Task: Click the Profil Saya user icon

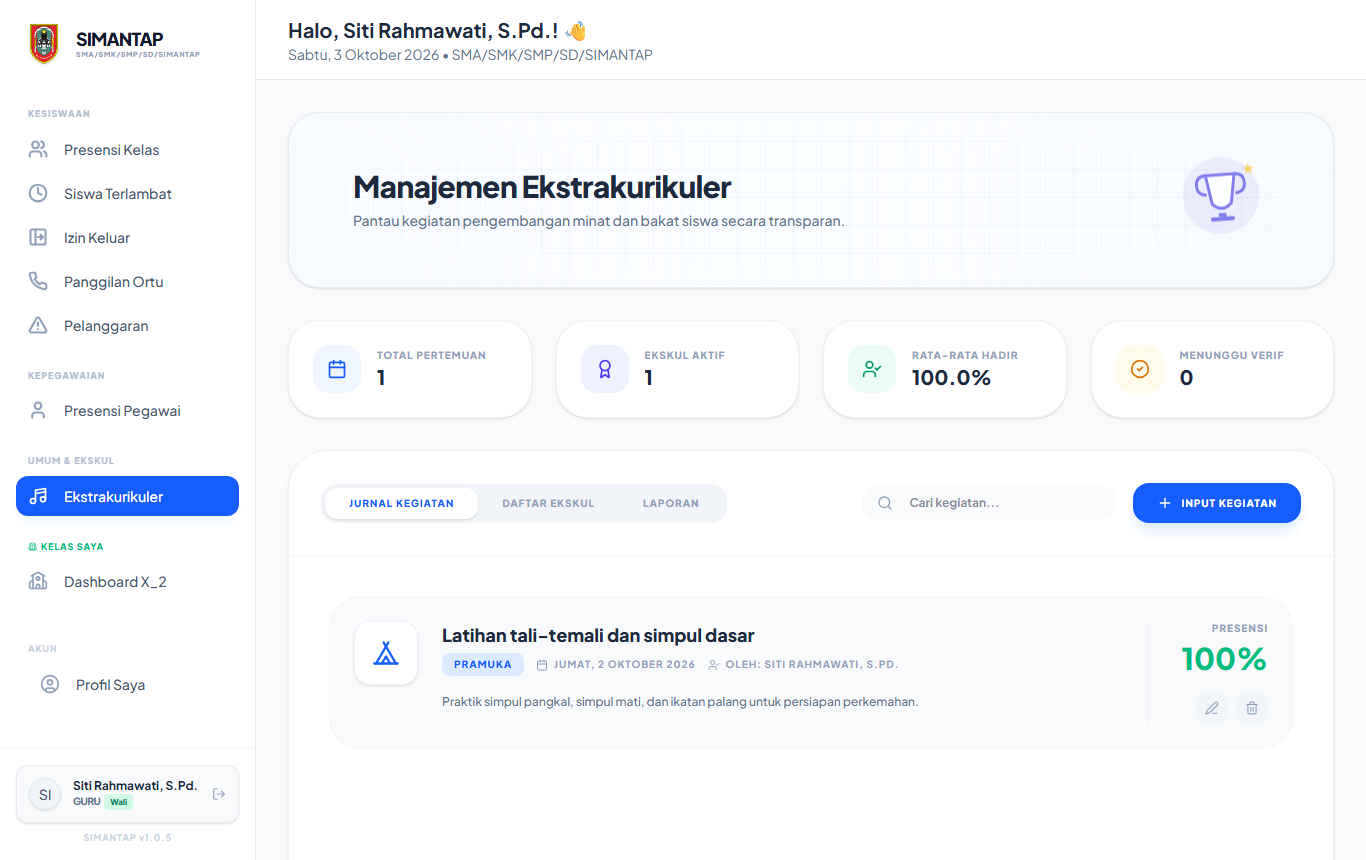Action: 50,685
